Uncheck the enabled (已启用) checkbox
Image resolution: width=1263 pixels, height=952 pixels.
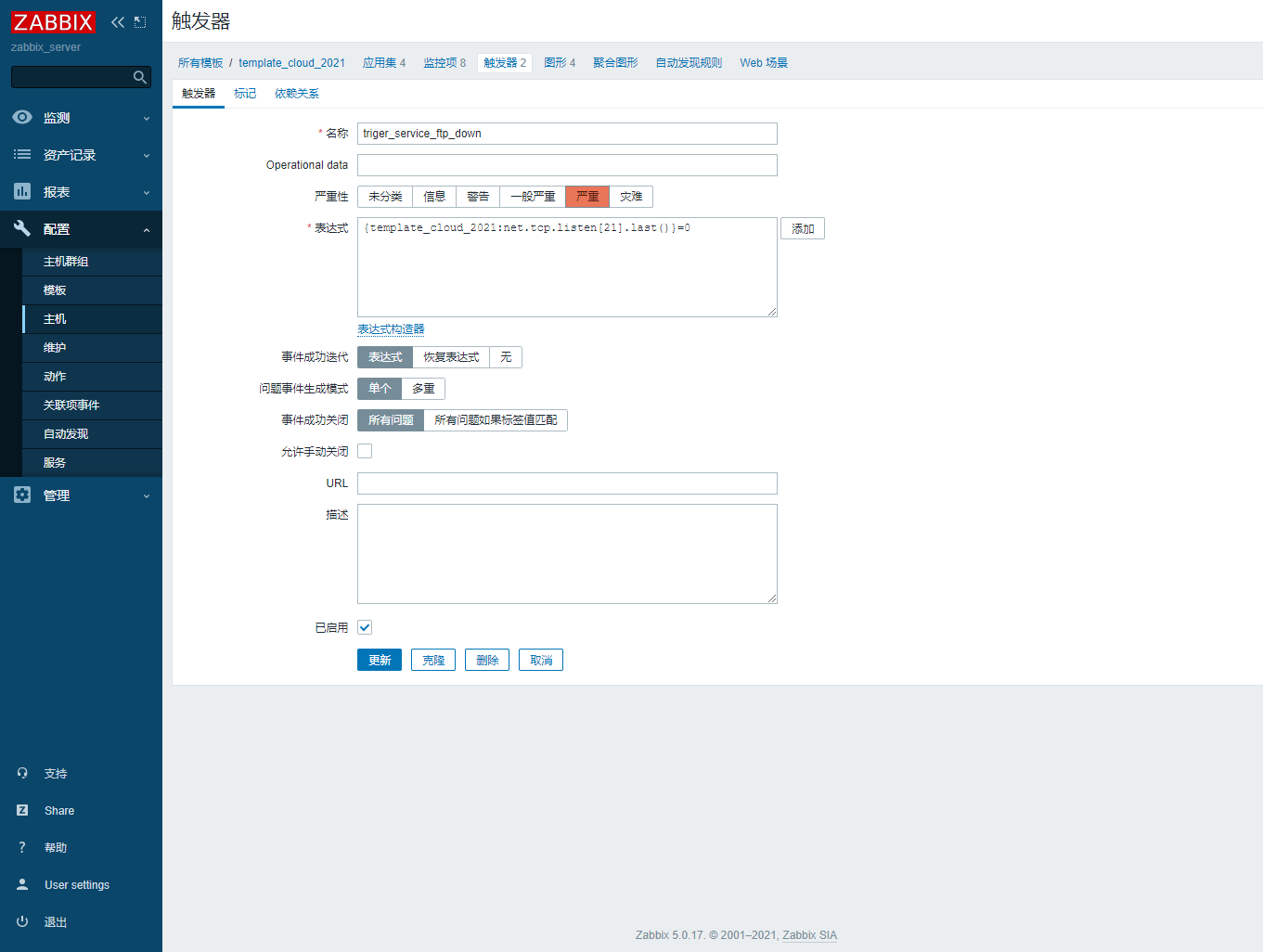click(365, 627)
